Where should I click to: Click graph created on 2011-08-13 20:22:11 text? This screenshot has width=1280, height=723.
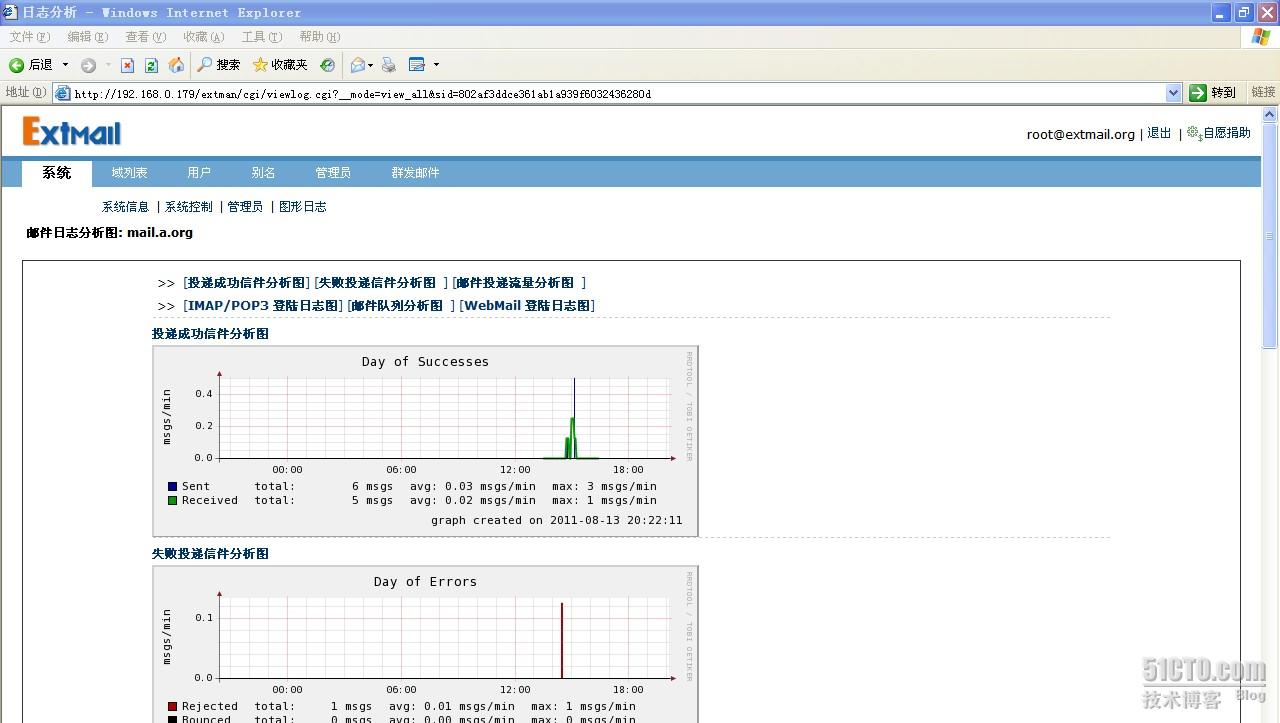[557, 520]
